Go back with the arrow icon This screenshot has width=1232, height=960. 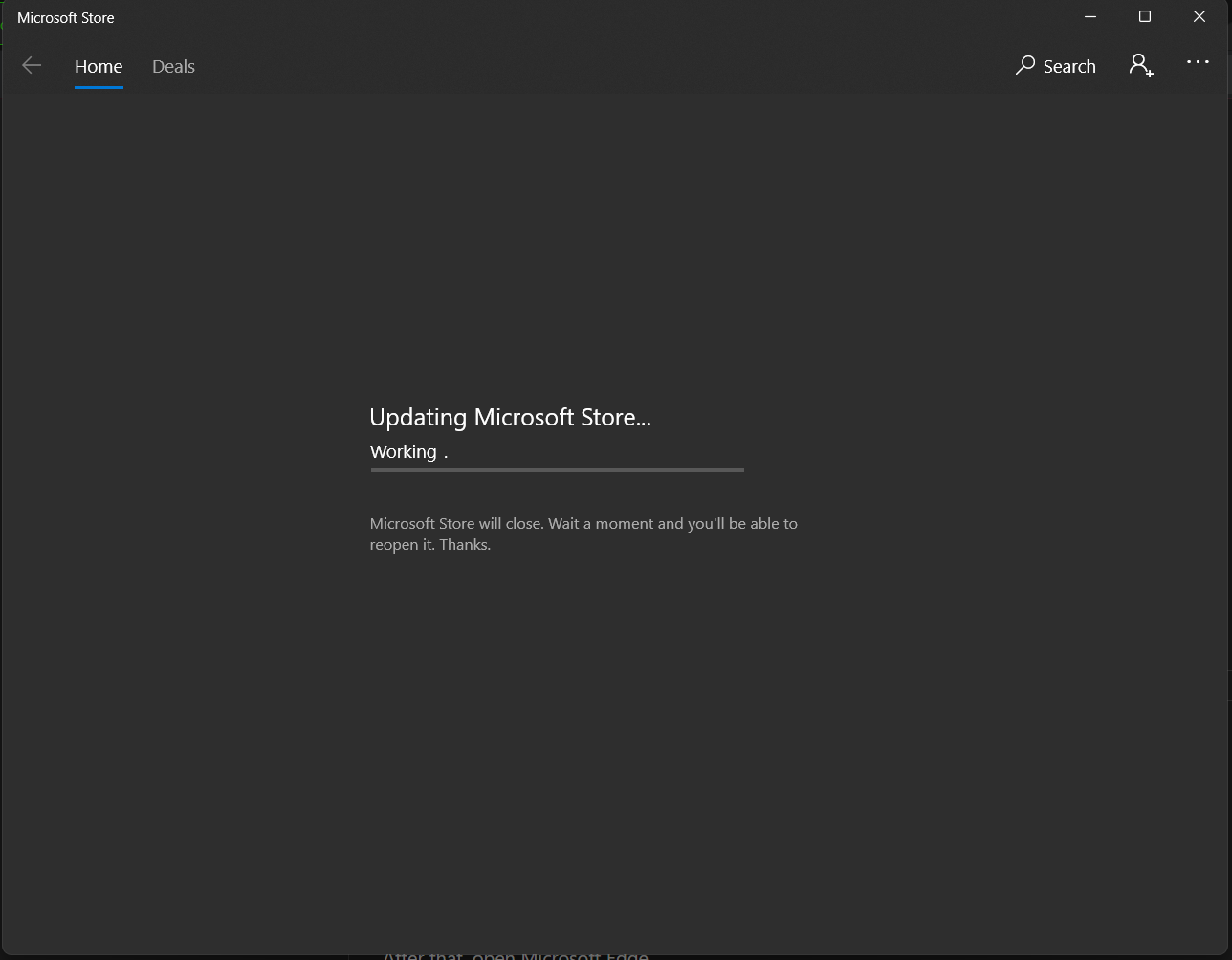[32, 66]
